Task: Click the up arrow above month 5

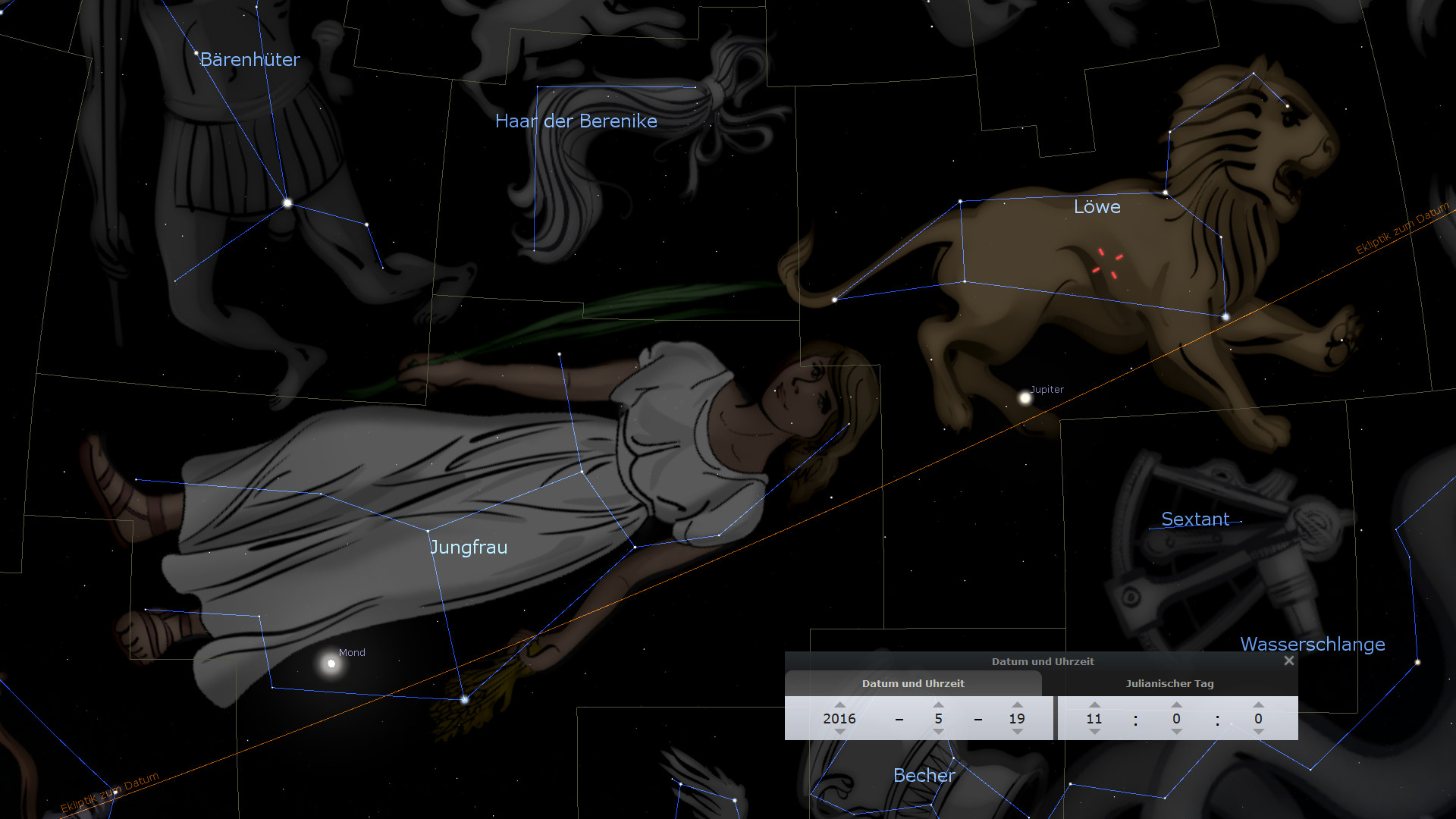Action: tap(939, 705)
